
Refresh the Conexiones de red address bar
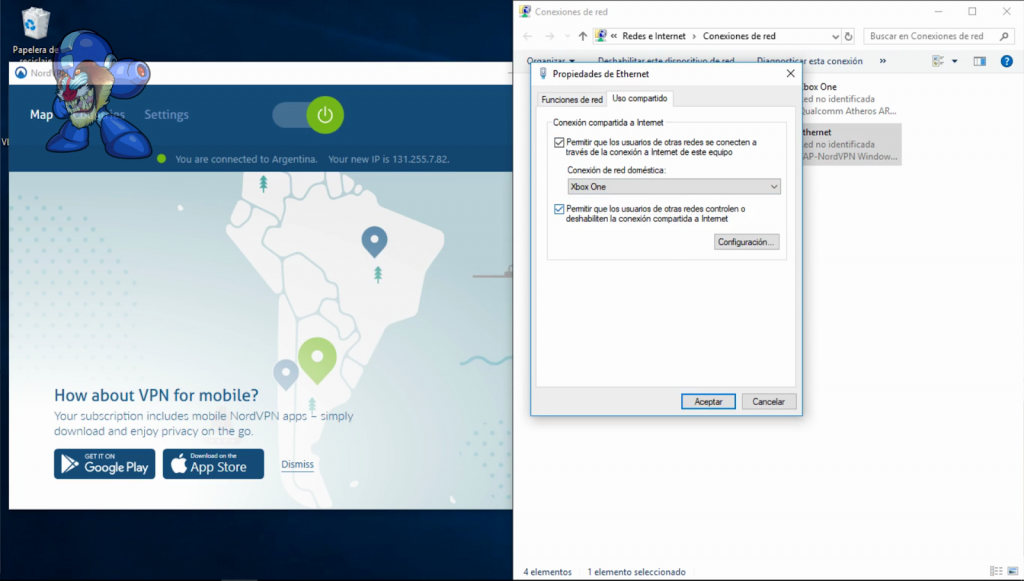click(x=849, y=36)
